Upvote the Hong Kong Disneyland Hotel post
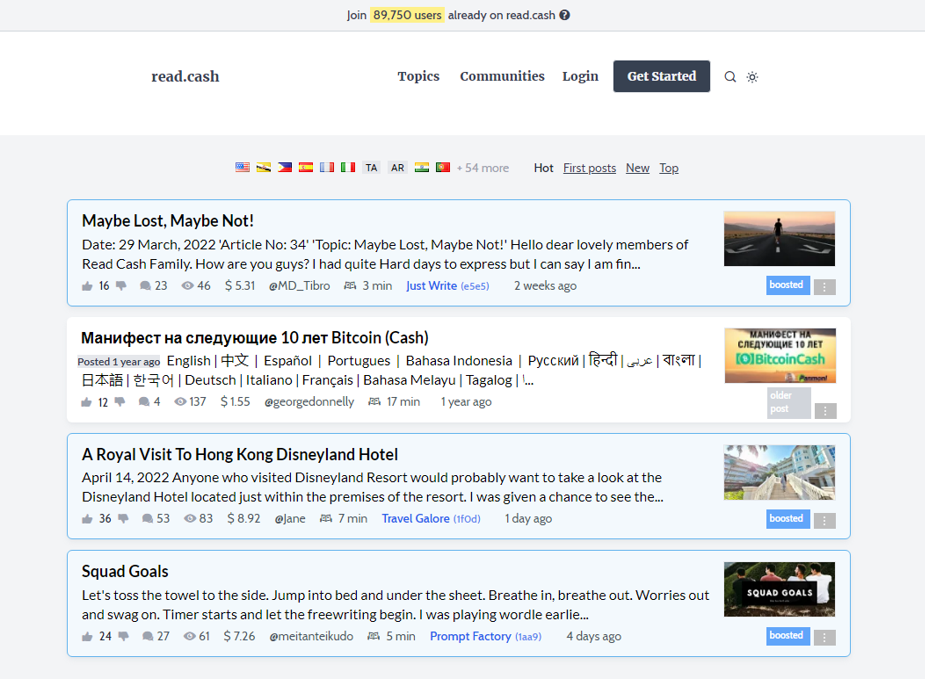The height and width of the screenshot is (681, 925). tap(87, 519)
